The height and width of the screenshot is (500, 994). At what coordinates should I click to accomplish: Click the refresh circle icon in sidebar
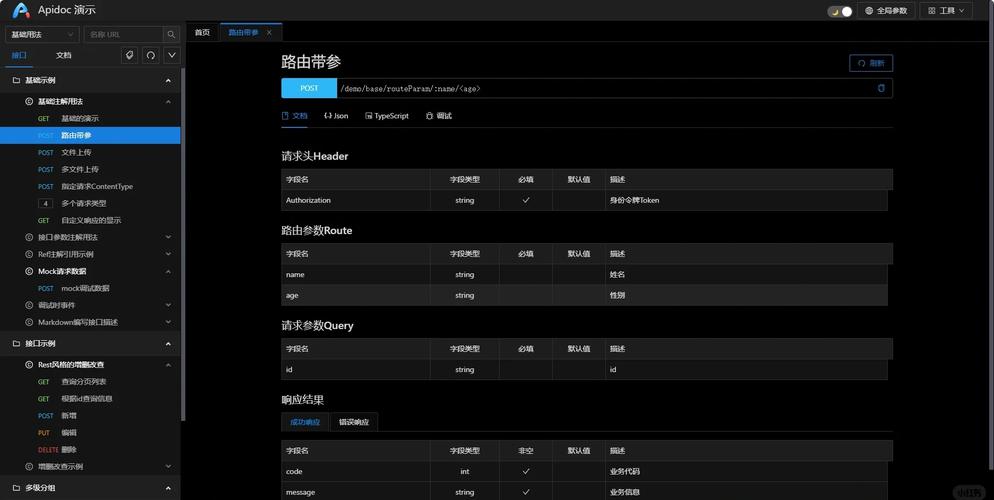(x=151, y=55)
